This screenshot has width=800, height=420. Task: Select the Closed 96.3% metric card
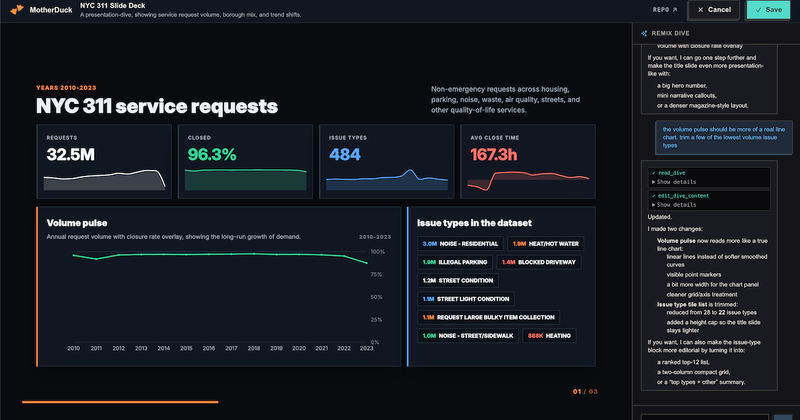pos(245,161)
